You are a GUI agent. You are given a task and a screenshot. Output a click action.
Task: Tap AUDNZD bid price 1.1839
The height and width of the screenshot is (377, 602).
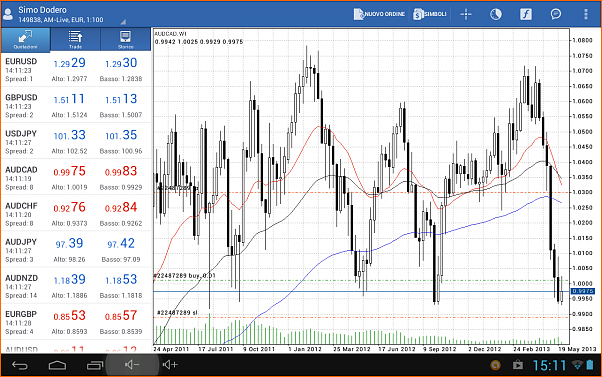[69, 279]
